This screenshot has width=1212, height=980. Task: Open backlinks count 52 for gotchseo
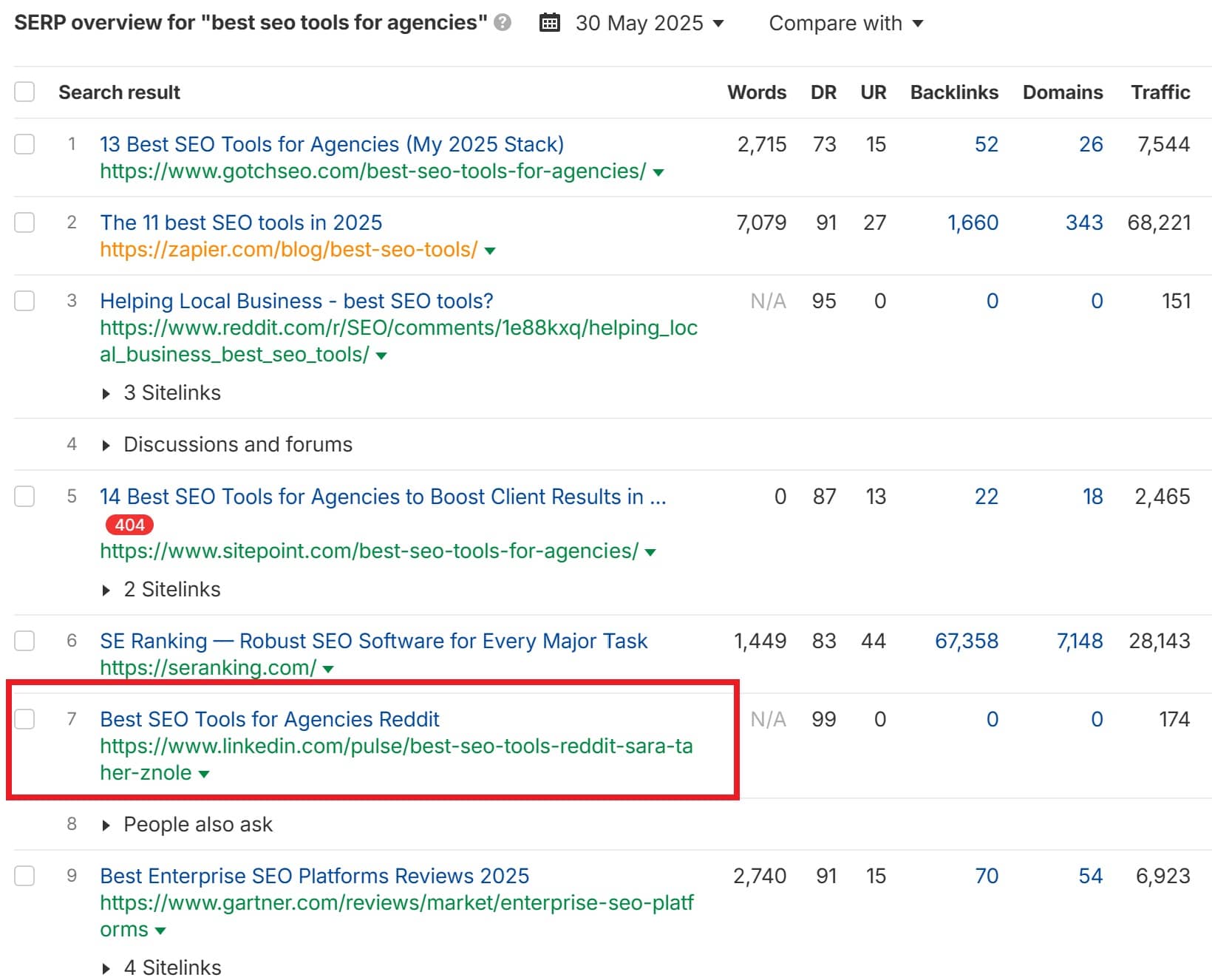pyautogui.click(x=987, y=144)
